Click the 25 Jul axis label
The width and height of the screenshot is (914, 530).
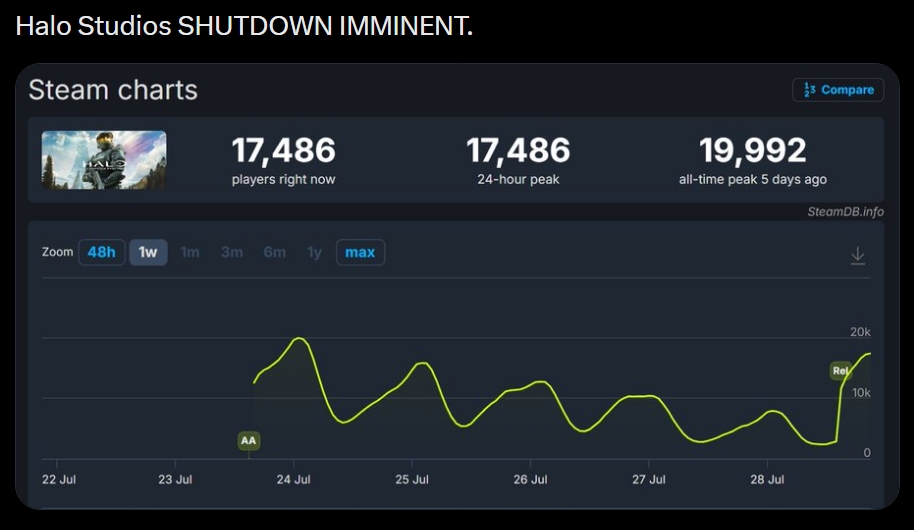(x=412, y=479)
